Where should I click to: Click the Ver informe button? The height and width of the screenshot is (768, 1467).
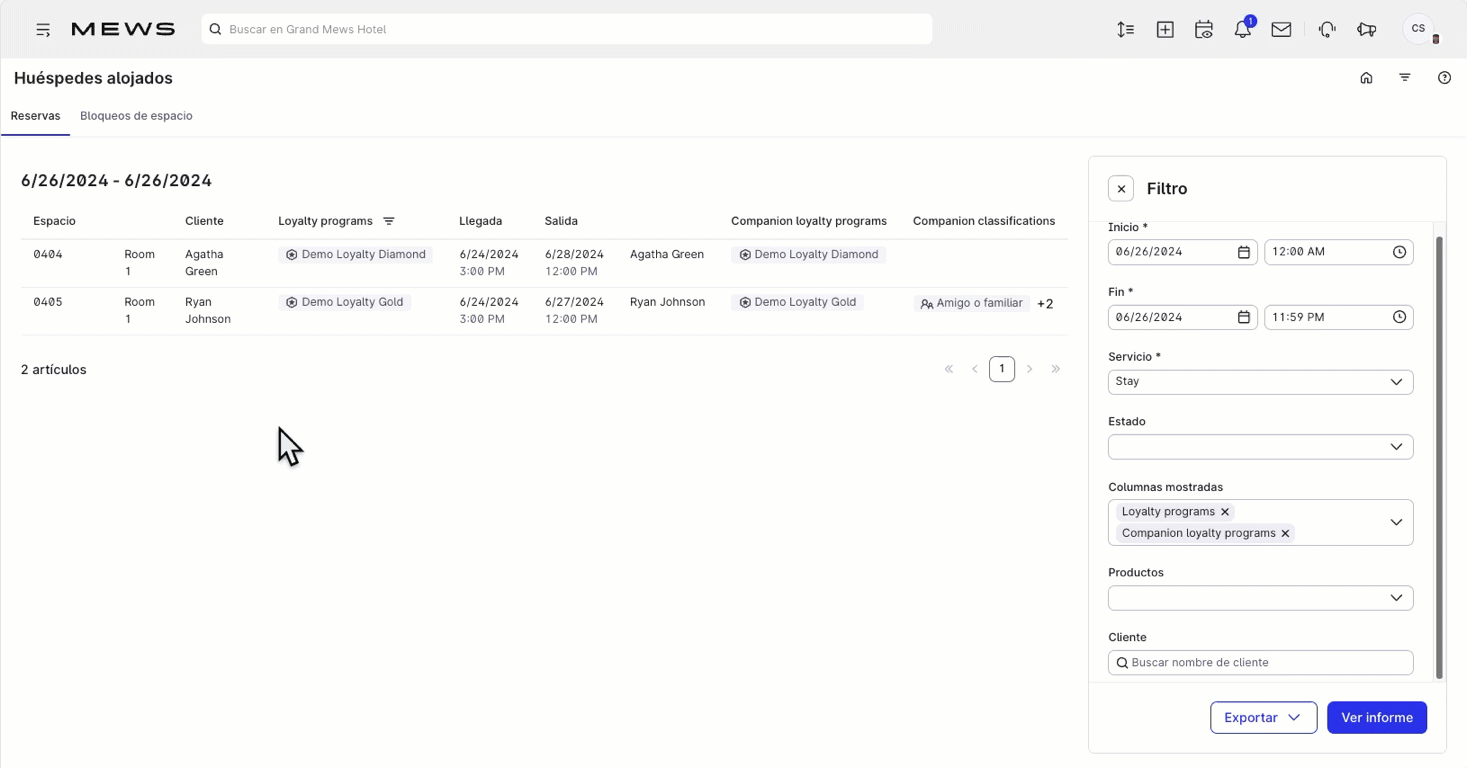(x=1376, y=718)
